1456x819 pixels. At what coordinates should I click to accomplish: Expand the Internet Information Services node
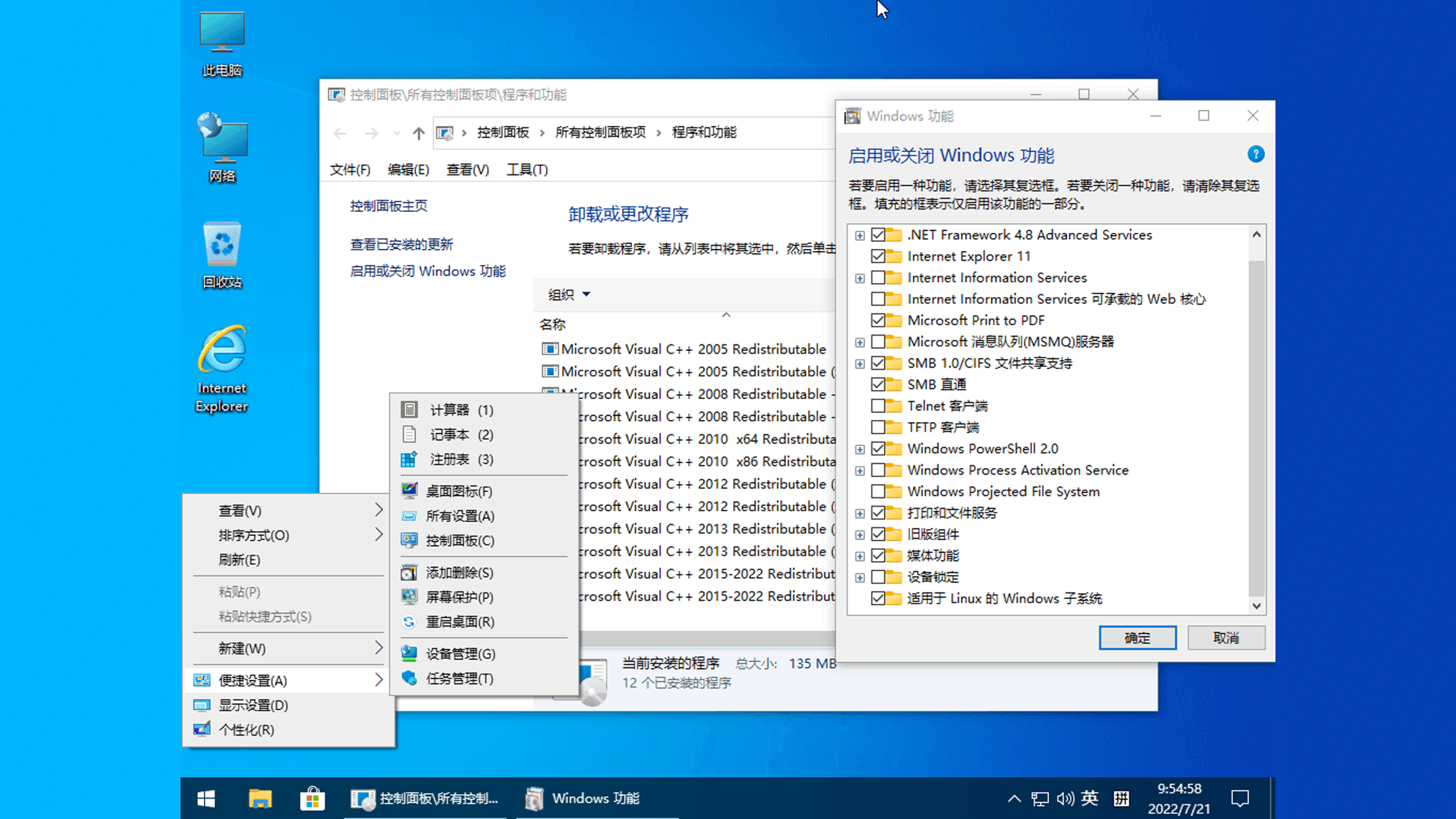click(859, 277)
